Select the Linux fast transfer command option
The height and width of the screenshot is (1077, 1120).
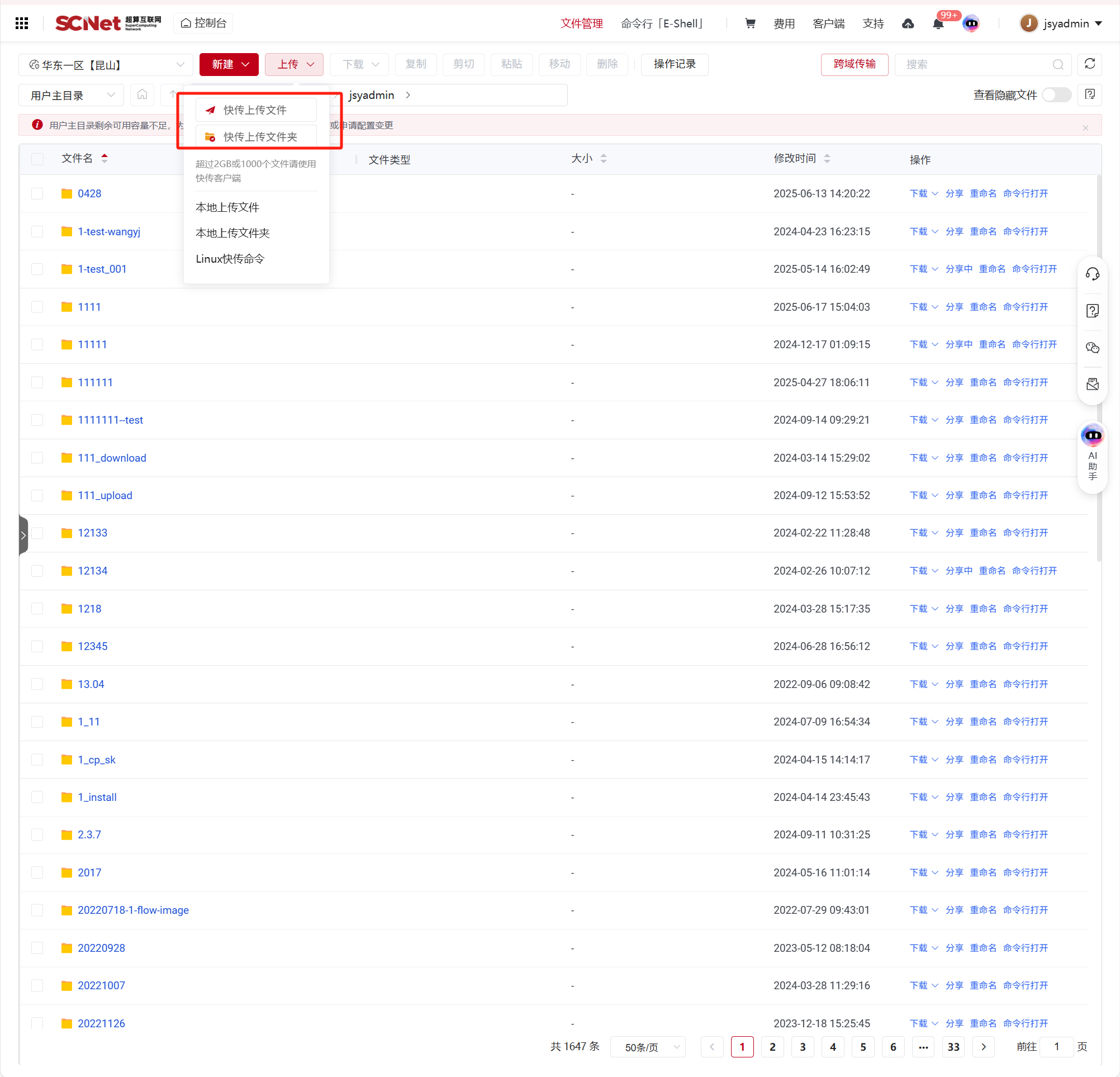pos(230,259)
